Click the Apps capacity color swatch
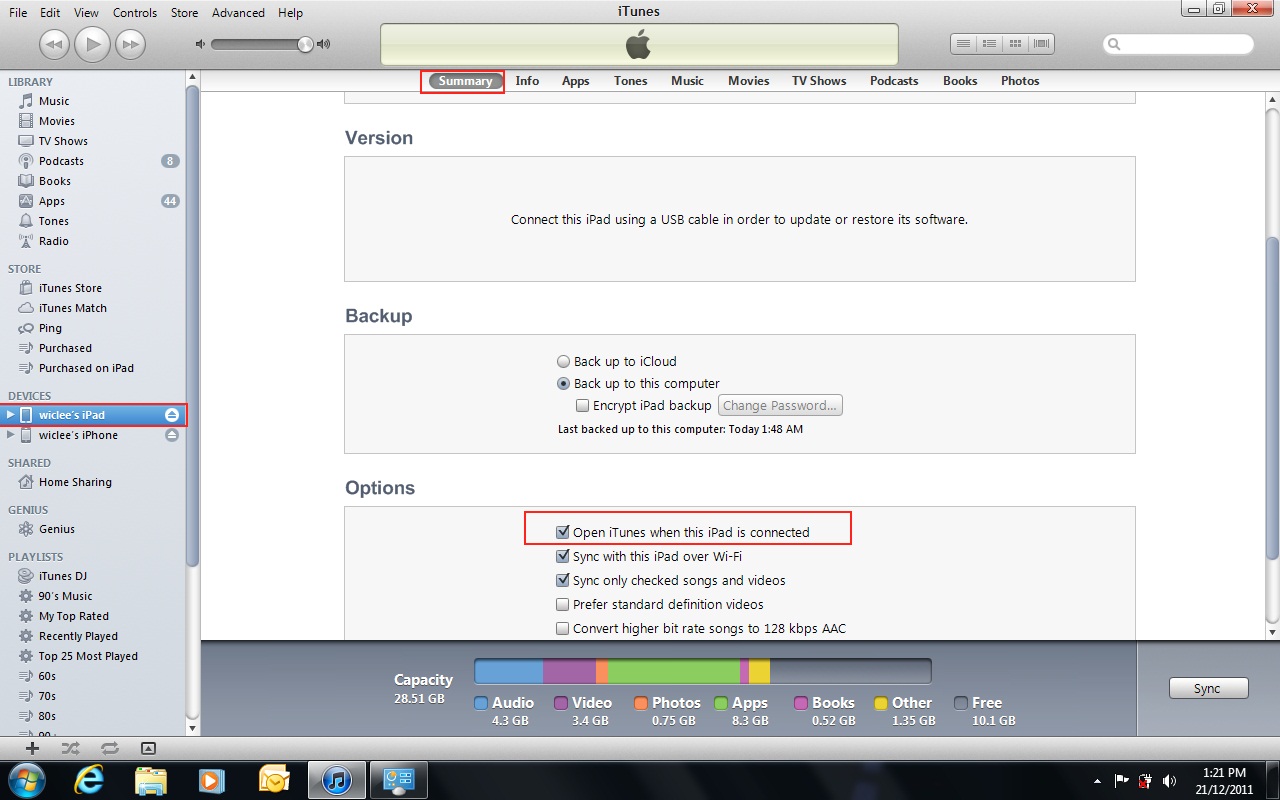Screen dimensions: 1280x800 pyautogui.click(x=721, y=703)
